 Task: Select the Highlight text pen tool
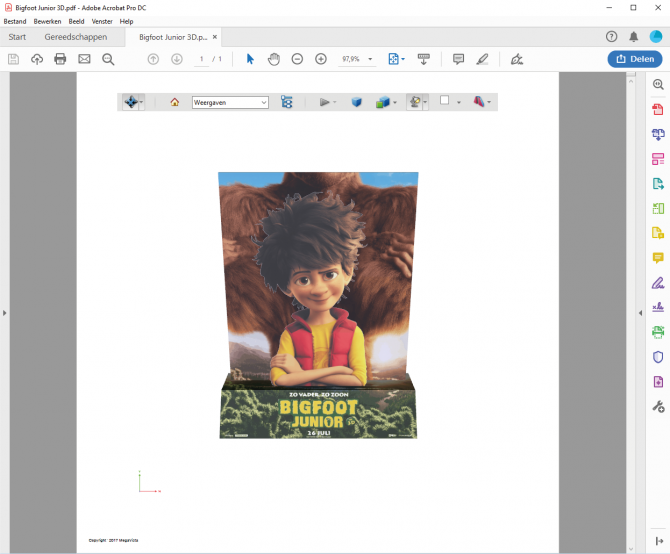click(x=482, y=59)
